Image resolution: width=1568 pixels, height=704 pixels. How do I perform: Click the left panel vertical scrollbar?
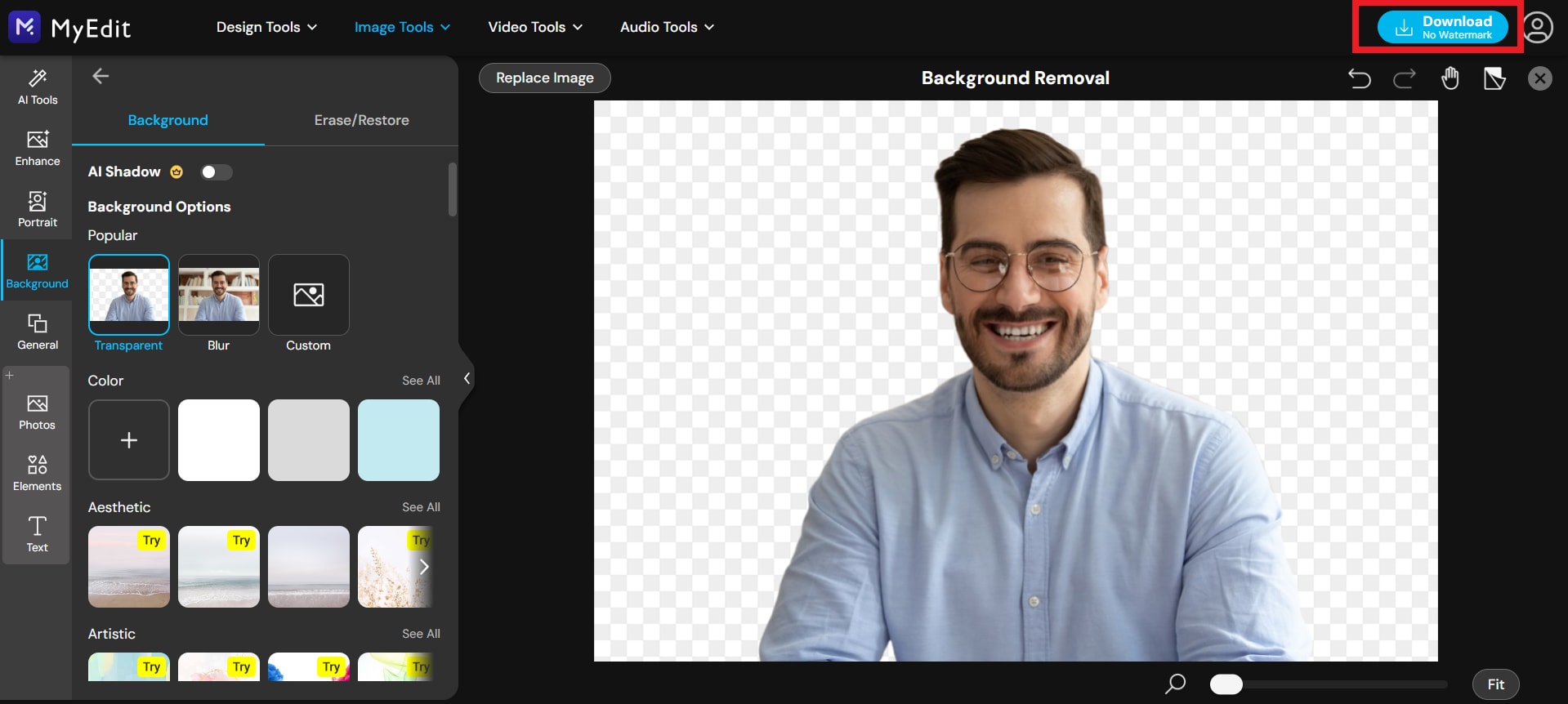[453, 189]
